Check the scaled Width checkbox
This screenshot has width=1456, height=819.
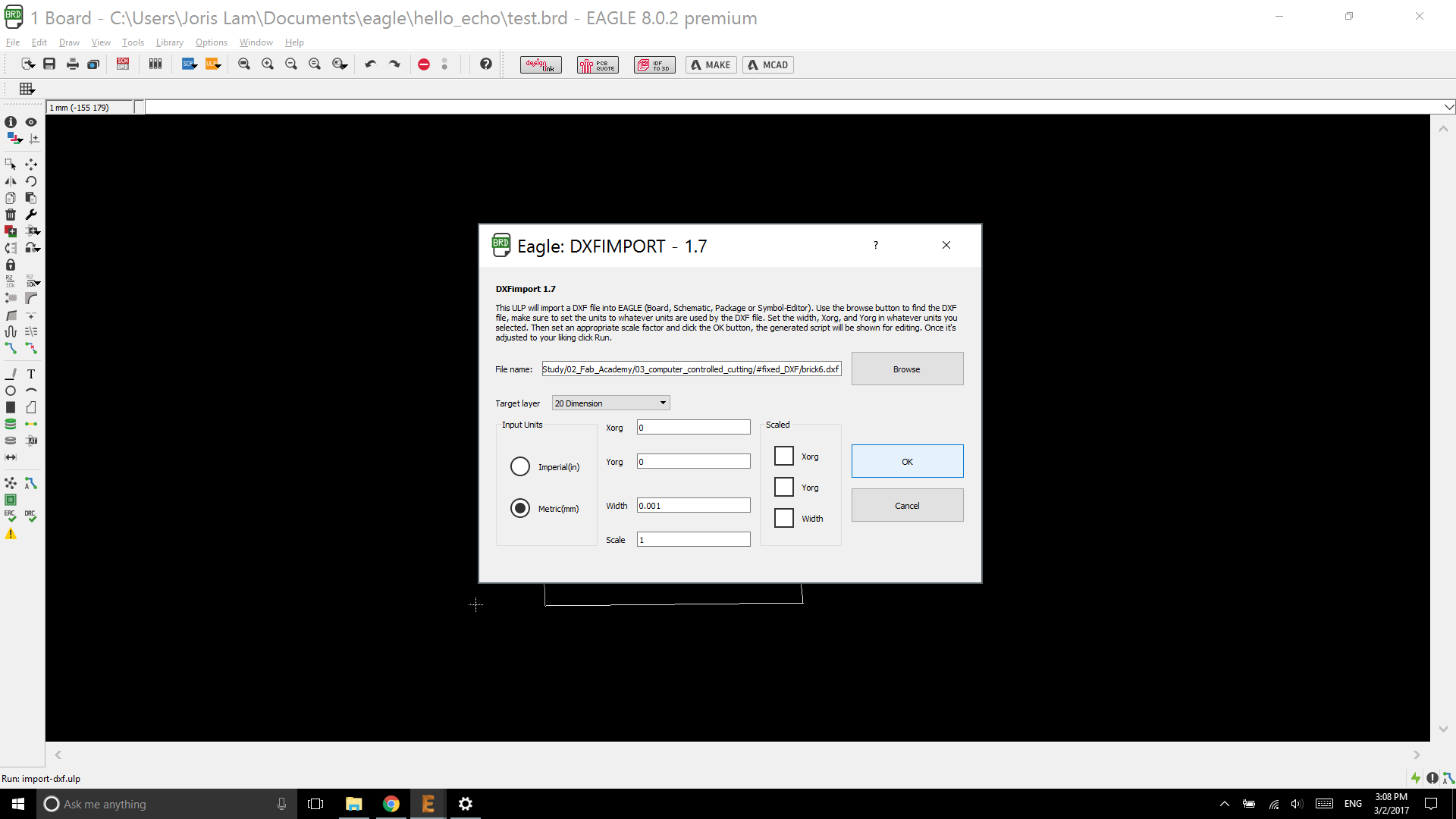(784, 518)
